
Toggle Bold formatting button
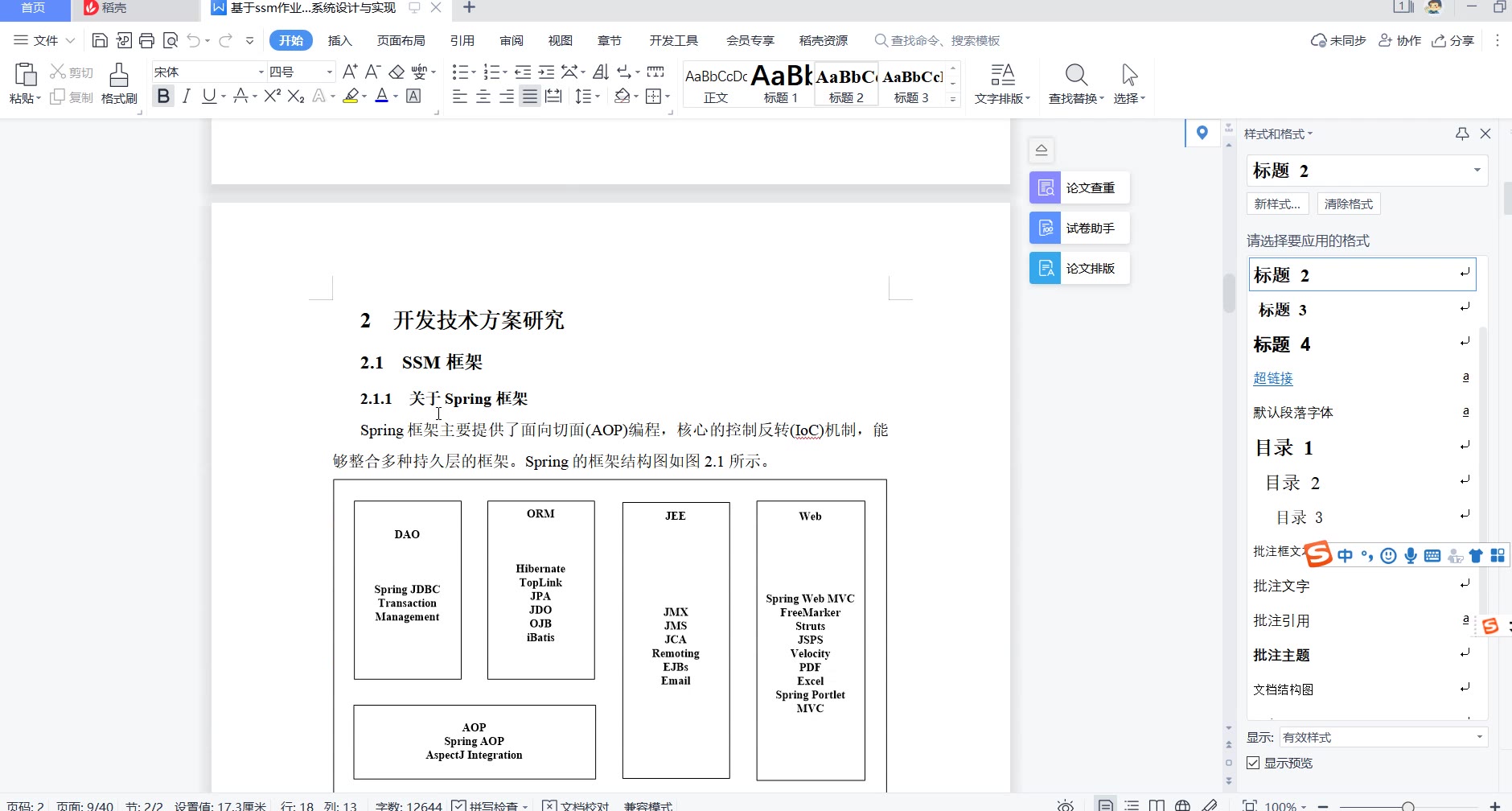(163, 97)
